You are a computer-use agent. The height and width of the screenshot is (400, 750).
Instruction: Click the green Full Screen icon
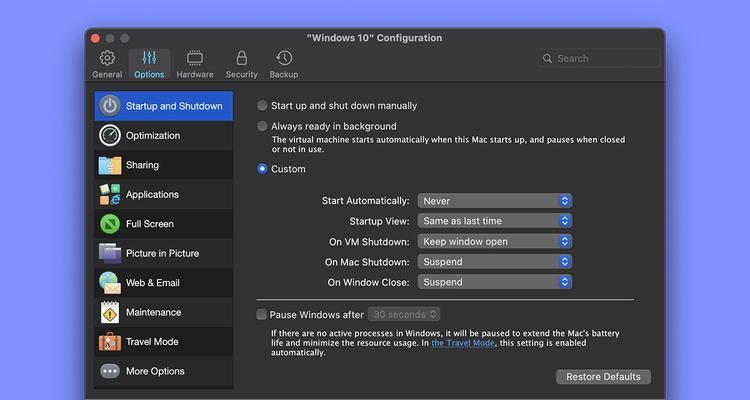coord(110,224)
